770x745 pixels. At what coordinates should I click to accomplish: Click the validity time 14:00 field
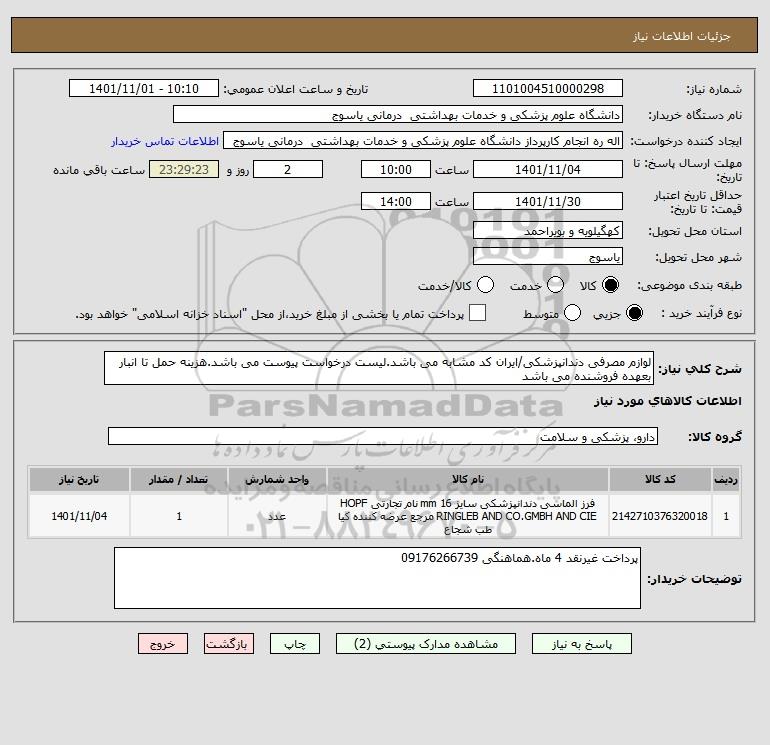[396, 201]
